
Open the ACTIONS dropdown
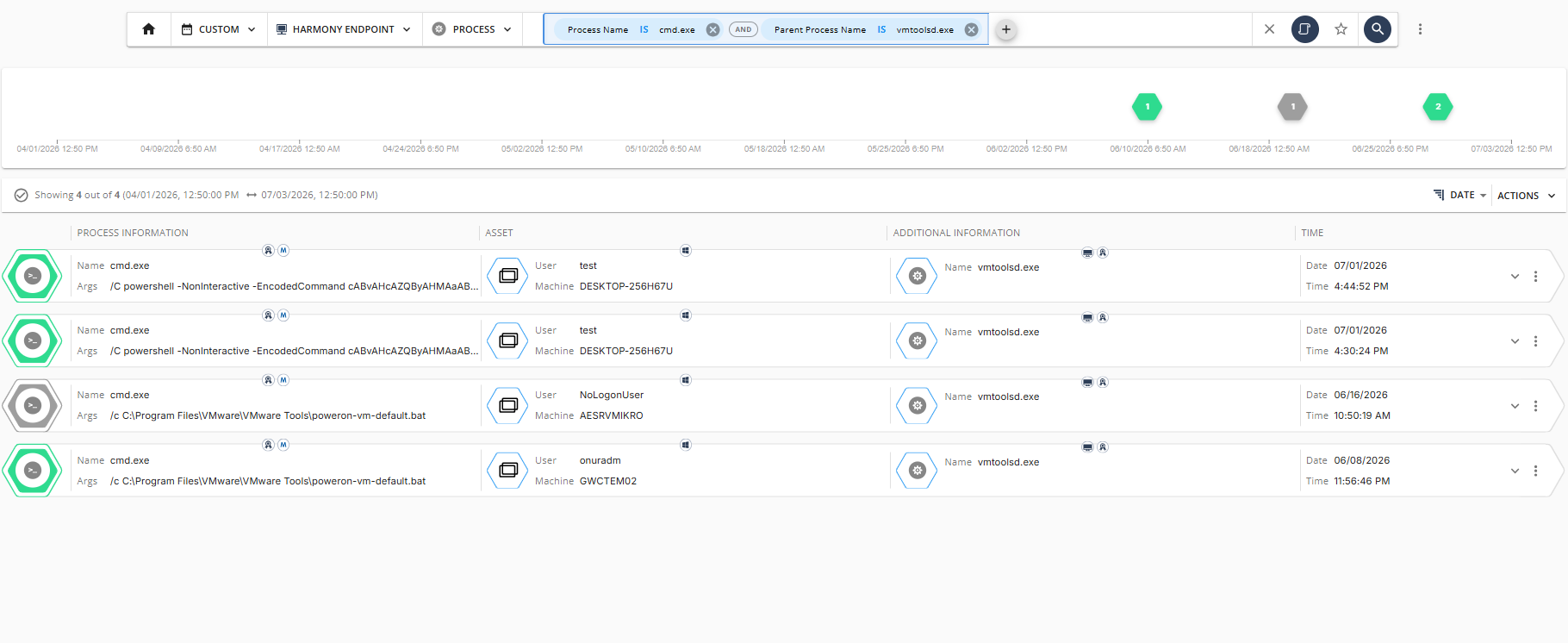[1526, 196]
